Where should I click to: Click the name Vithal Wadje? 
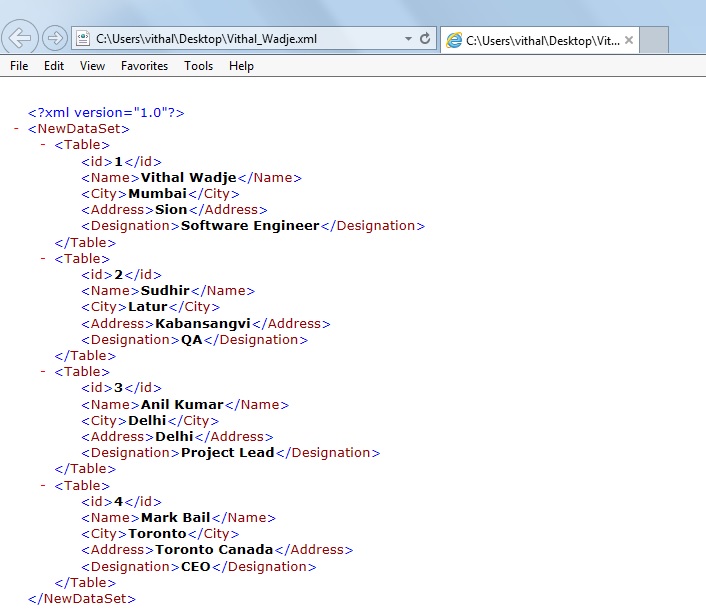click(188, 177)
